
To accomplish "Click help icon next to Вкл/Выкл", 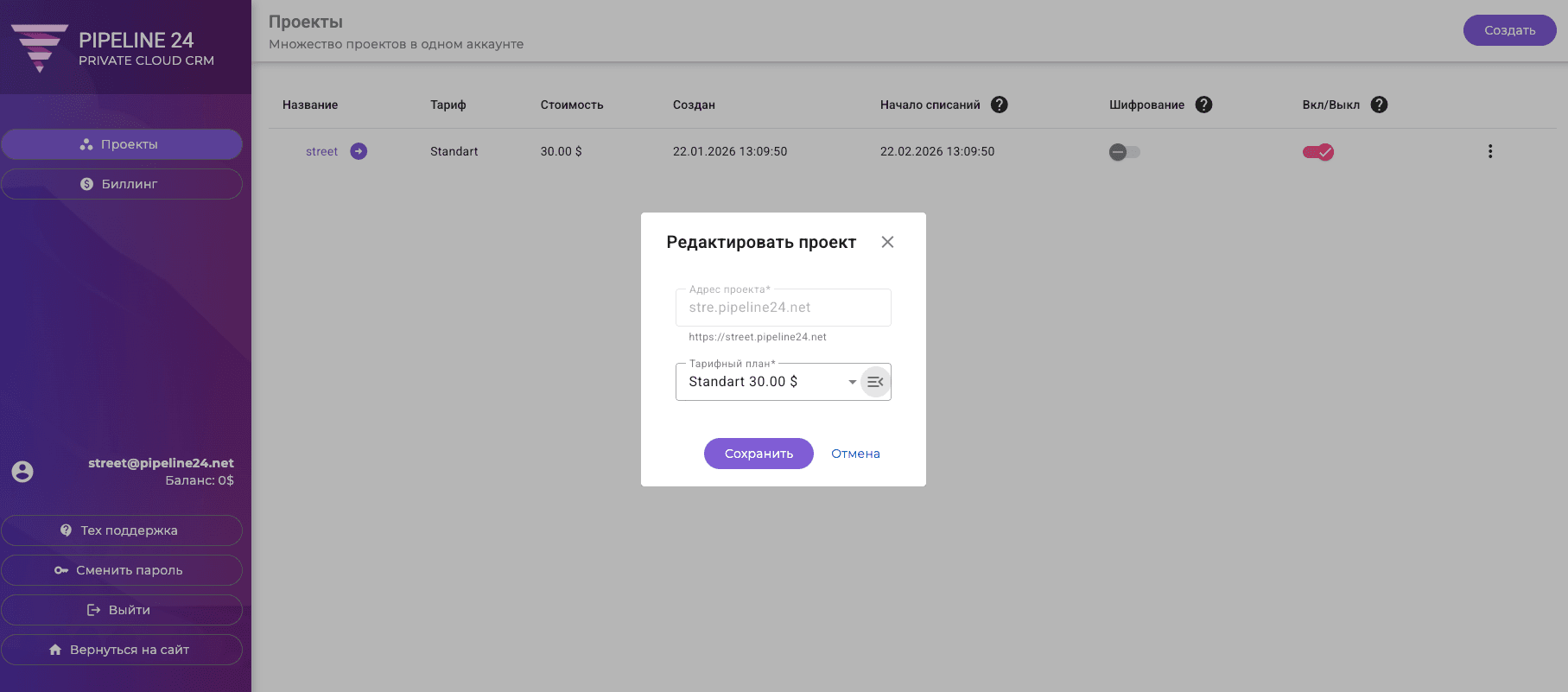I will (1379, 105).
